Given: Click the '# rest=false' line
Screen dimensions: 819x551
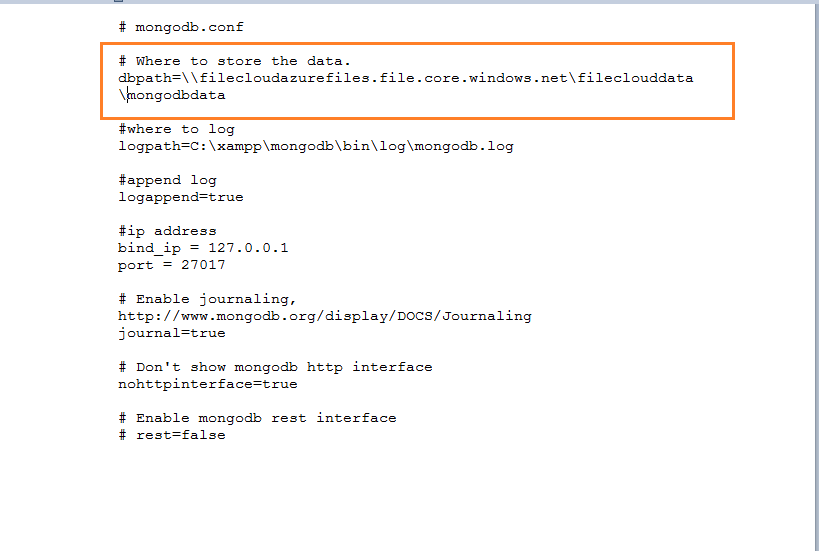Looking at the screenshot, I should (x=172, y=435).
